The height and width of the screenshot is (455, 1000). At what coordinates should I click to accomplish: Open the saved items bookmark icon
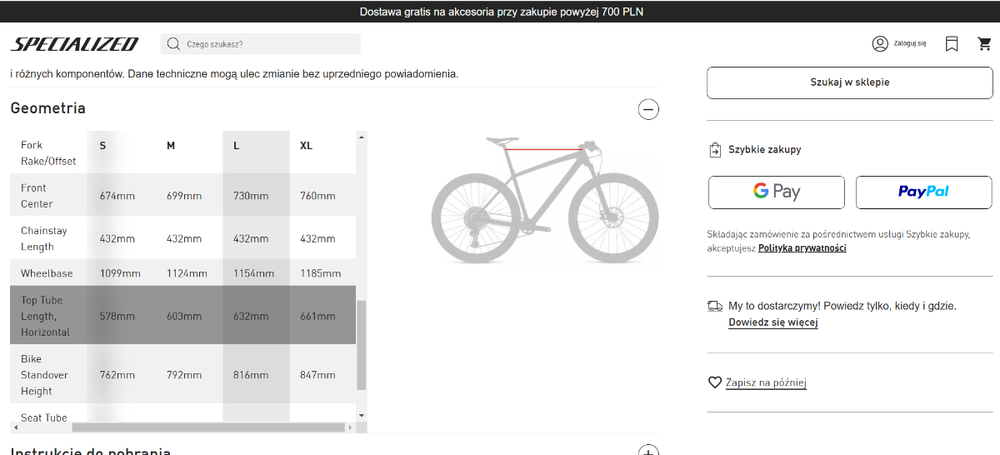[x=952, y=44]
